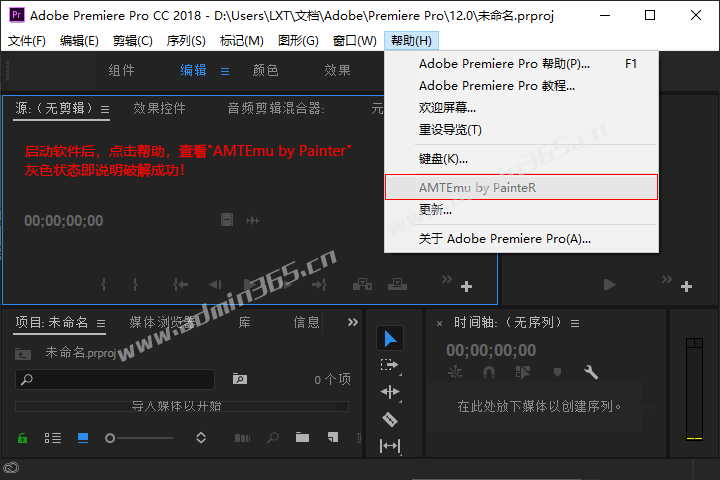Toggle project read-only lock icon

click(22, 438)
